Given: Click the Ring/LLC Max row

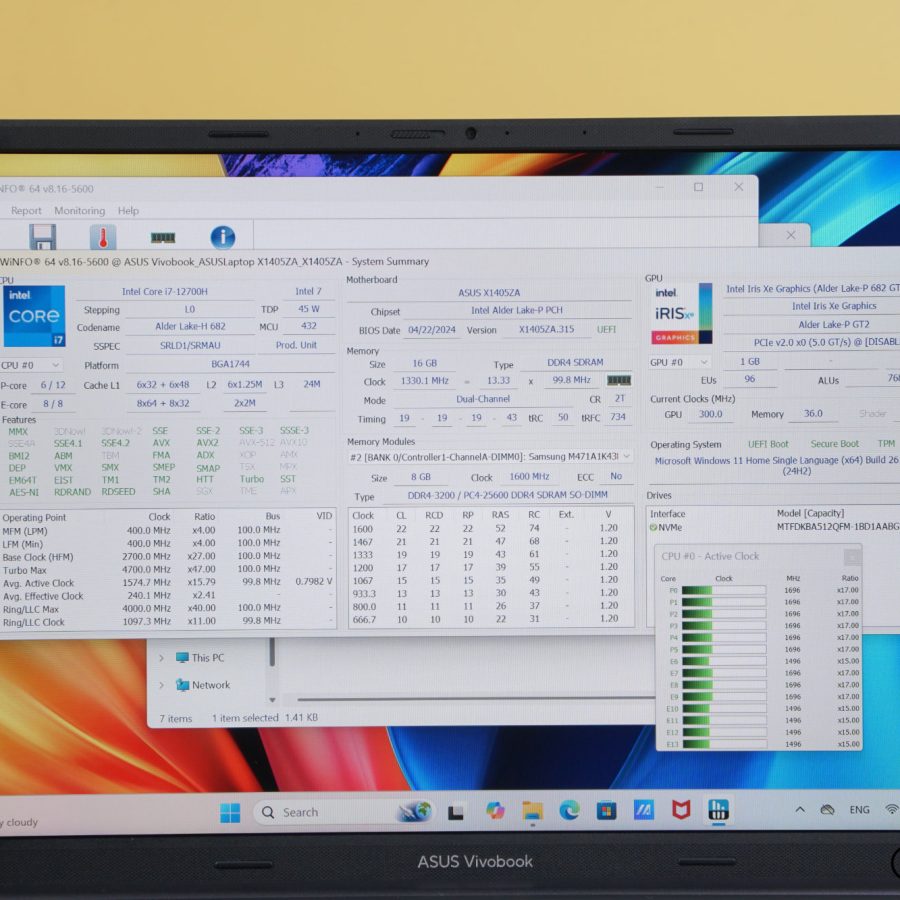Looking at the screenshot, I should 168,608.
